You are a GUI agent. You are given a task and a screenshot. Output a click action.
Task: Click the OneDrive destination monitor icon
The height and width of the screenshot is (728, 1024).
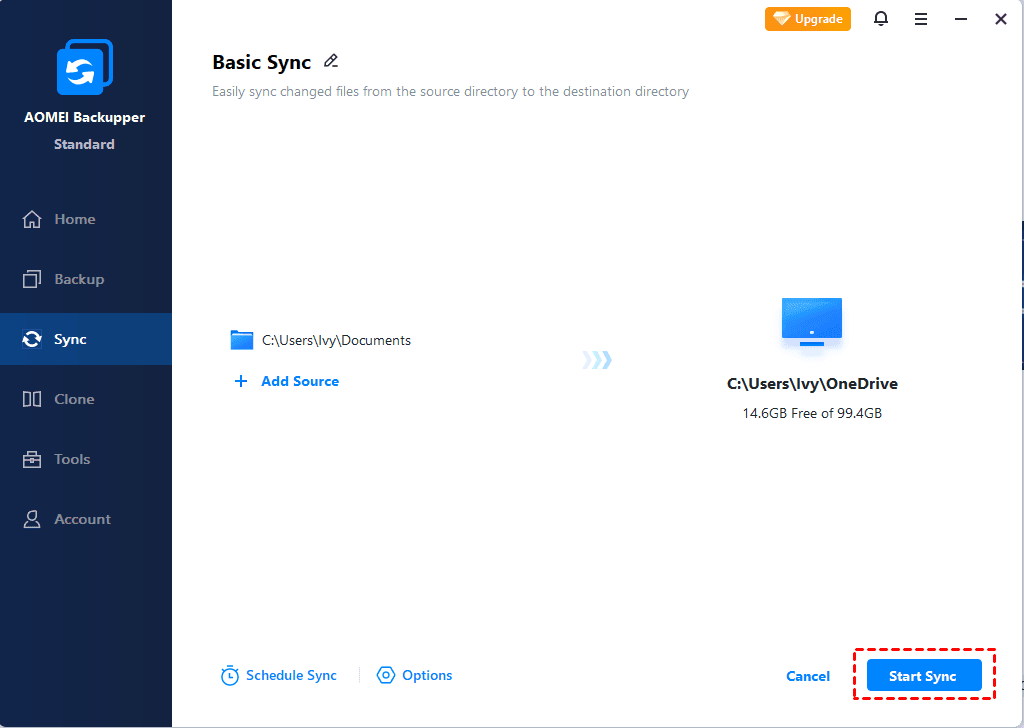click(811, 318)
